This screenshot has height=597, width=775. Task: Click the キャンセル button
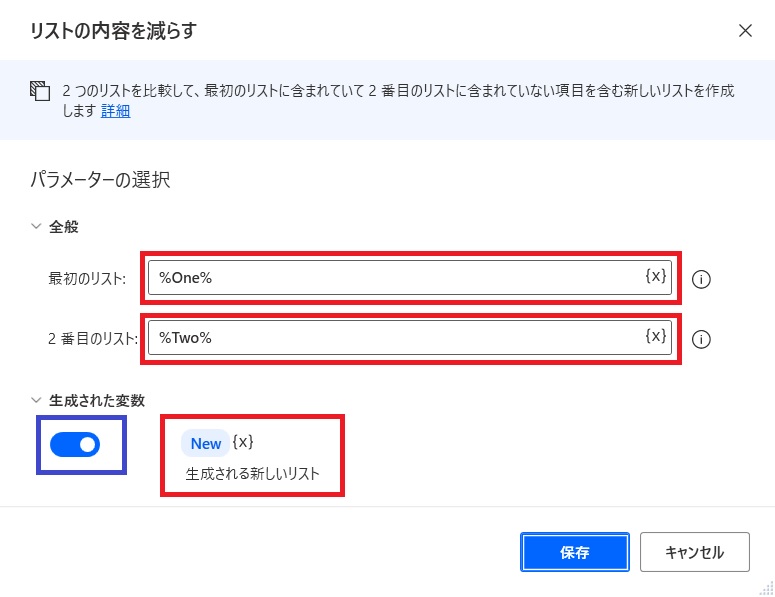pos(695,552)
